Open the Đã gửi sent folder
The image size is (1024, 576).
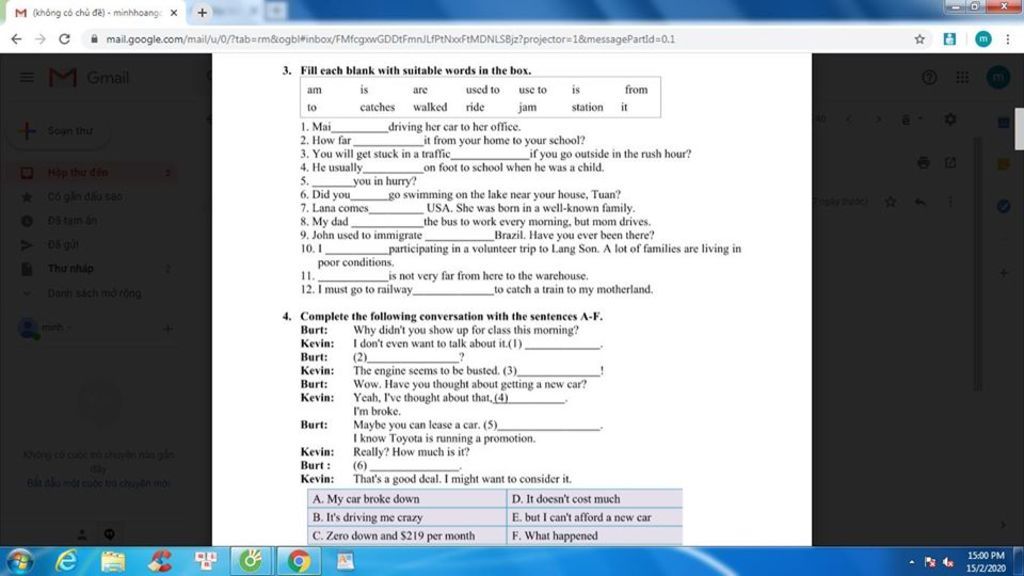point(63,244)
